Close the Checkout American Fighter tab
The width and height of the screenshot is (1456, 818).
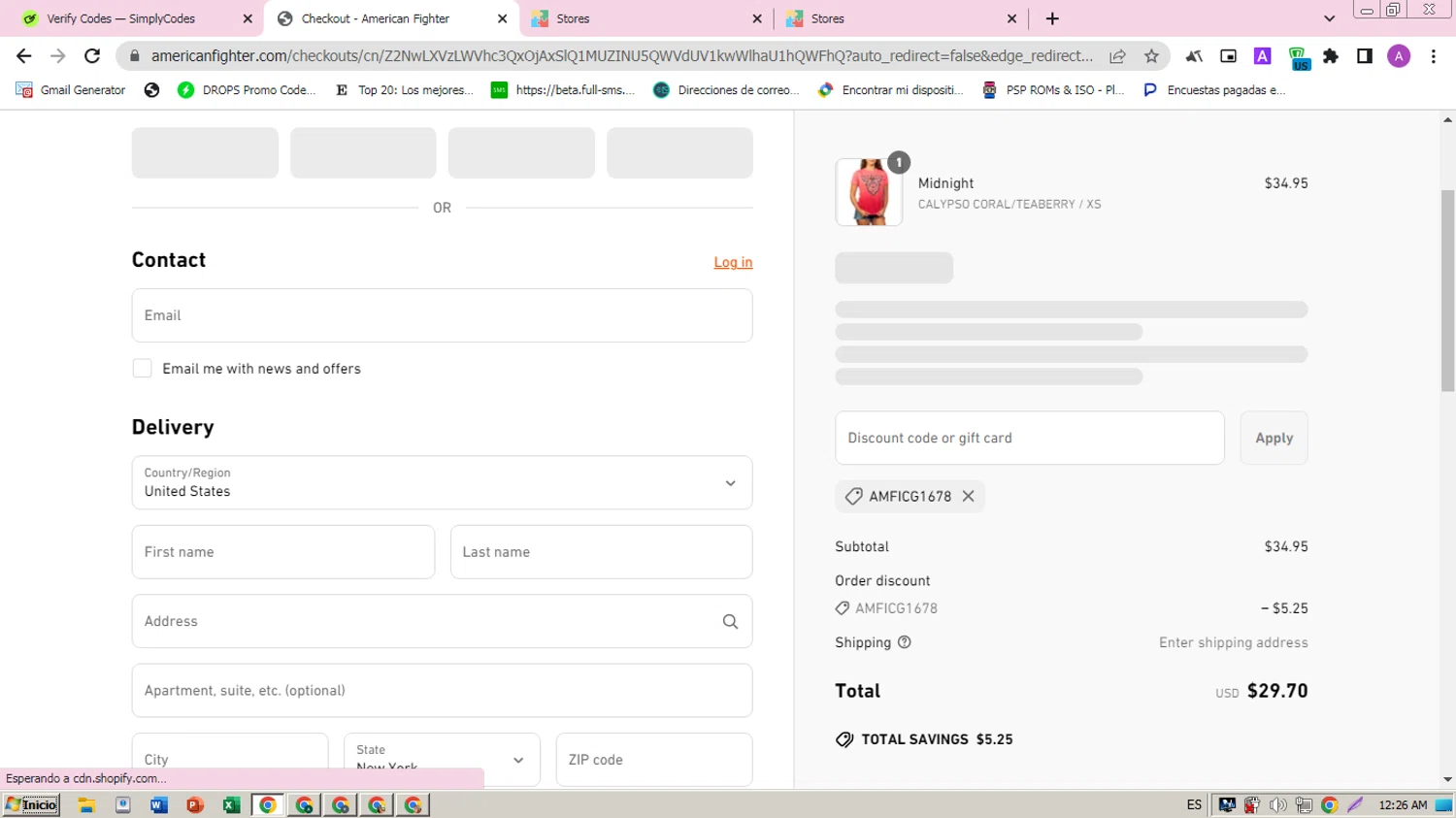click(502, 18)
